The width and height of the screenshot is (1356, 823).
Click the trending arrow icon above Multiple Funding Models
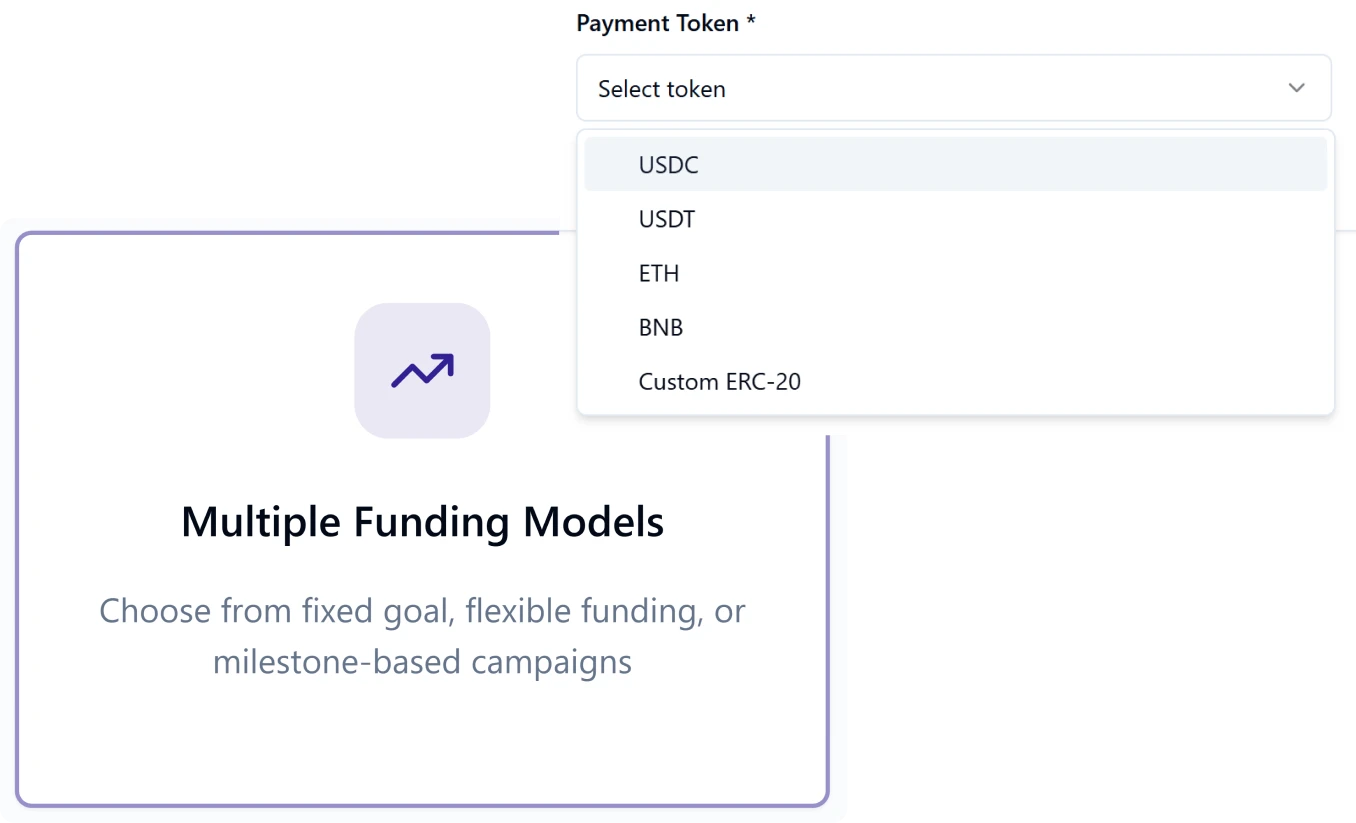coord(422,370)
